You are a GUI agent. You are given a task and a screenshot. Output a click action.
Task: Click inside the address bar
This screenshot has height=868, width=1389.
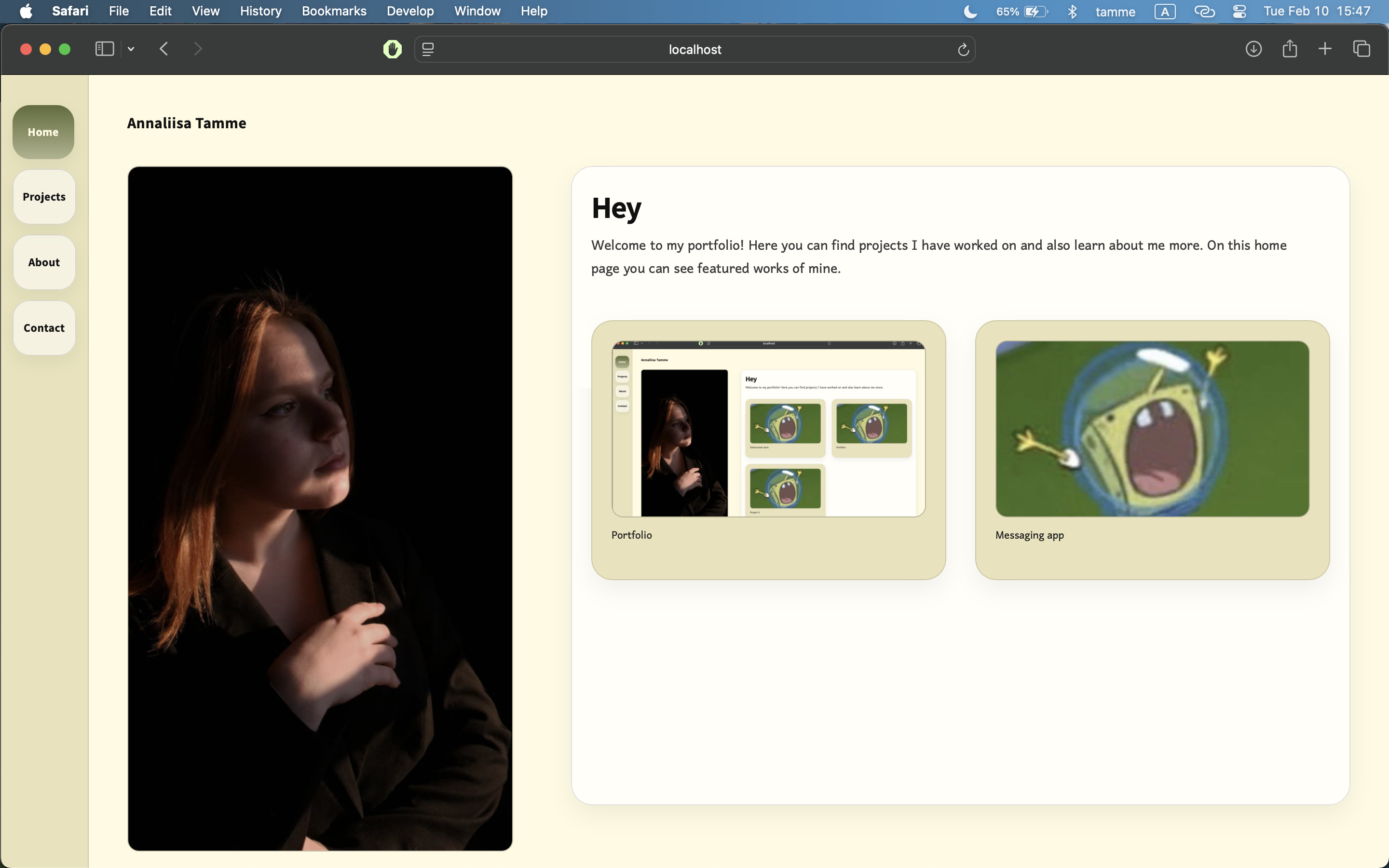(x=694, y=49)
